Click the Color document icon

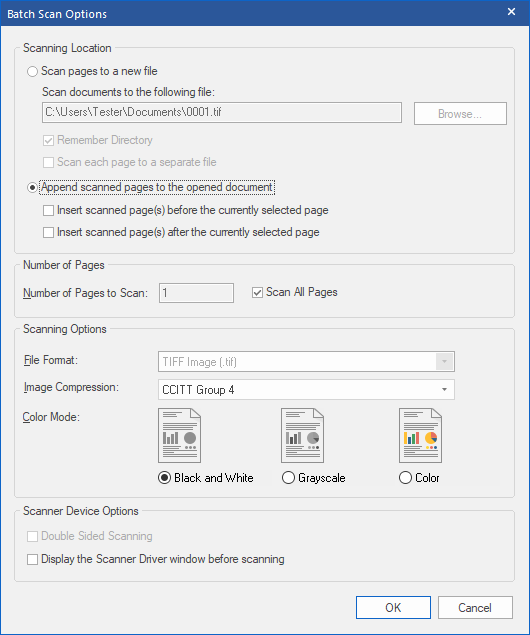point(420,435)
